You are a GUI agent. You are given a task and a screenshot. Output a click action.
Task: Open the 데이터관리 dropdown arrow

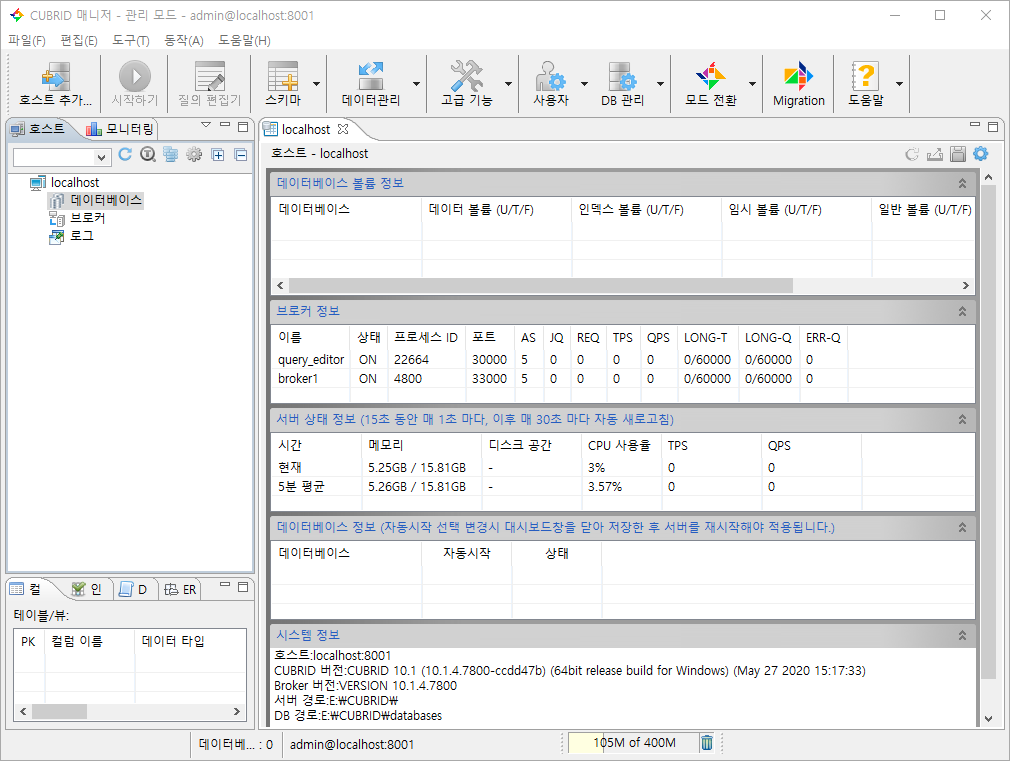(416, 84)
